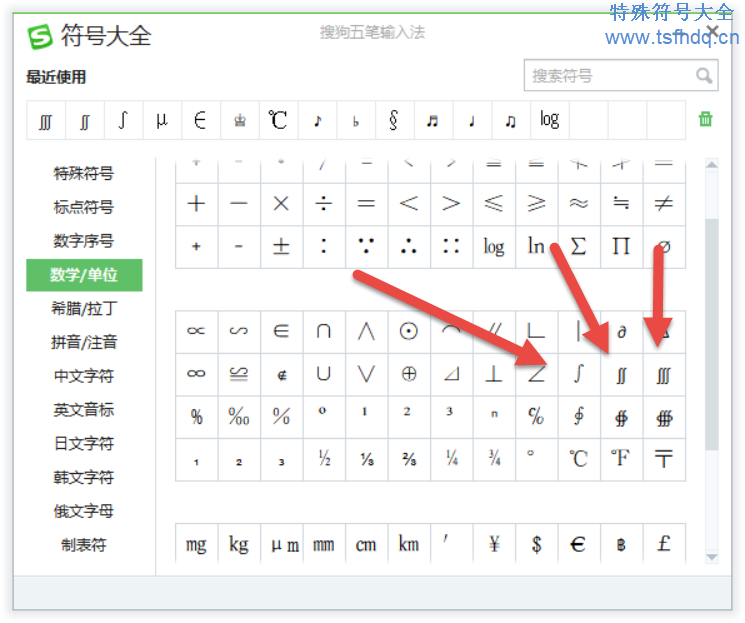This screenshot has width=745, height=623.
Task: Insert the not equal ≠ symbol
Action: click(x=664, y=204)
